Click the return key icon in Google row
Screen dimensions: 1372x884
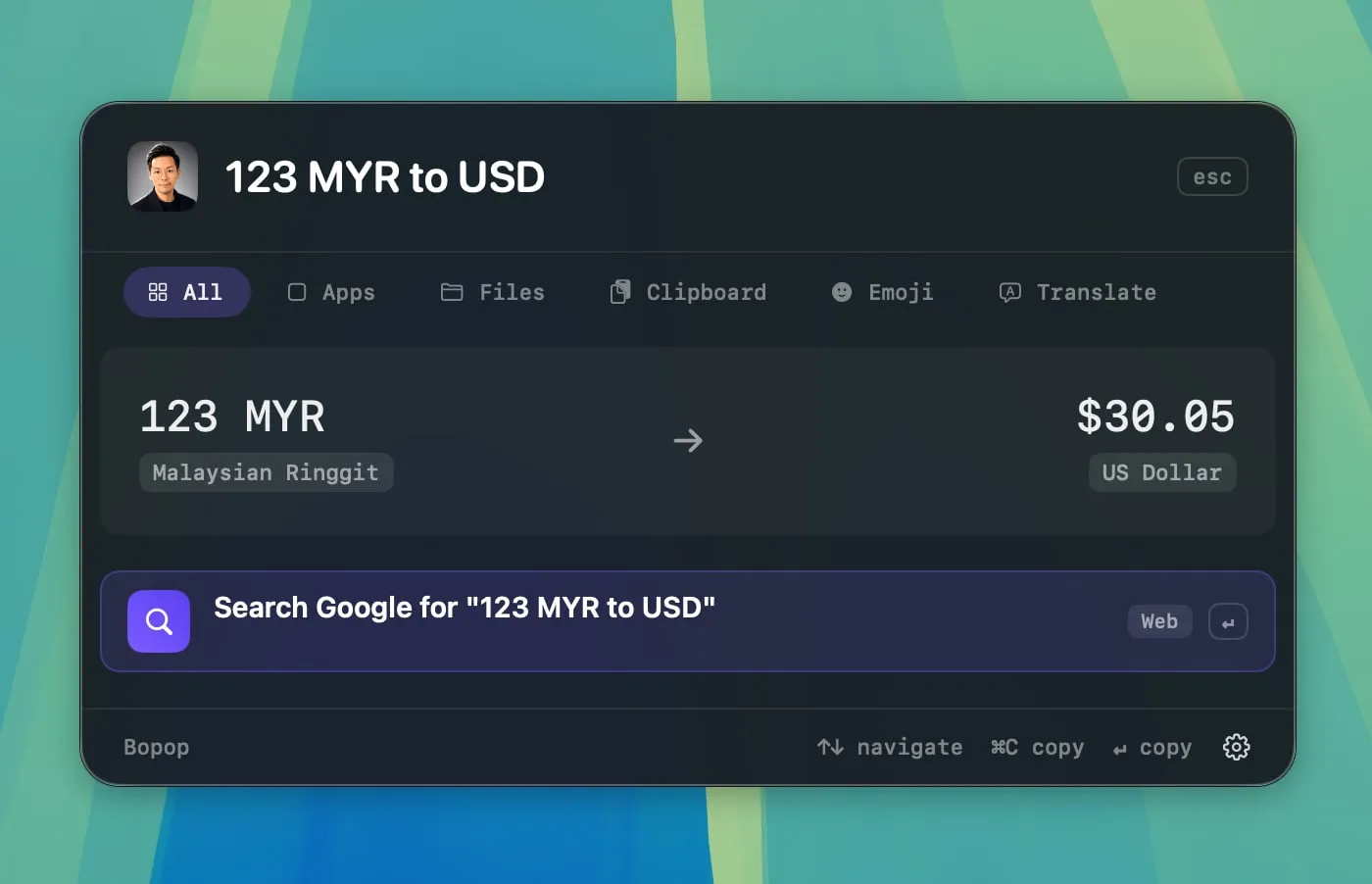click(x=1228, y=621)
